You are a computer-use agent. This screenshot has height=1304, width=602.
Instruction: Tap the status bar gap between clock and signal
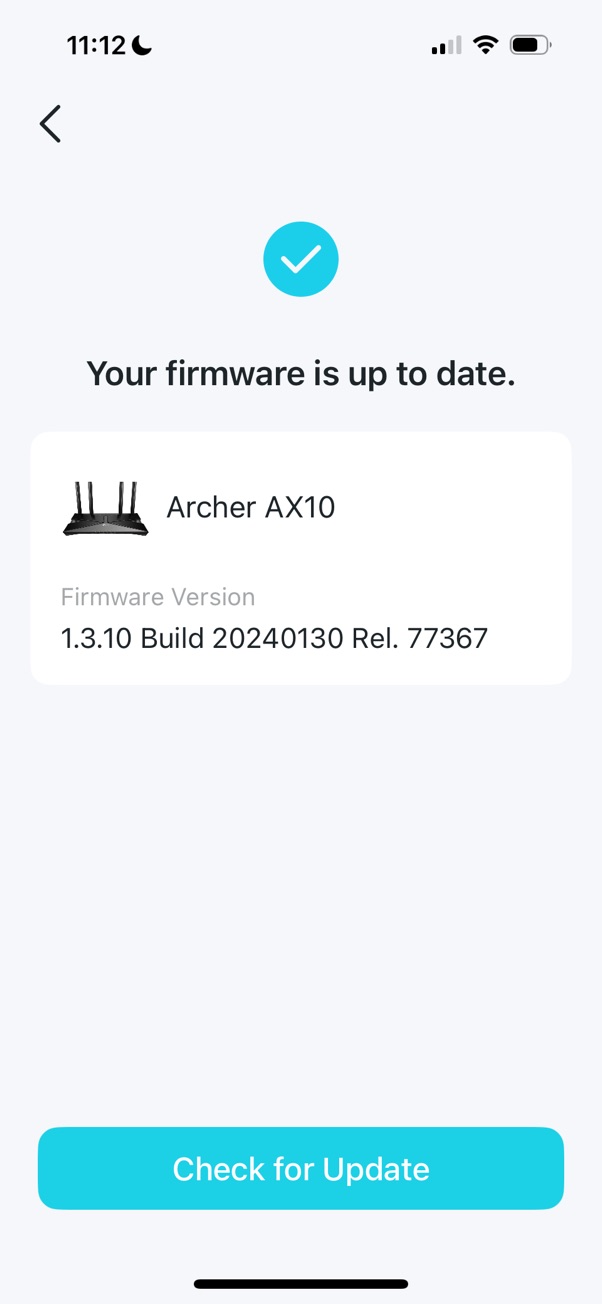point(290,45)
